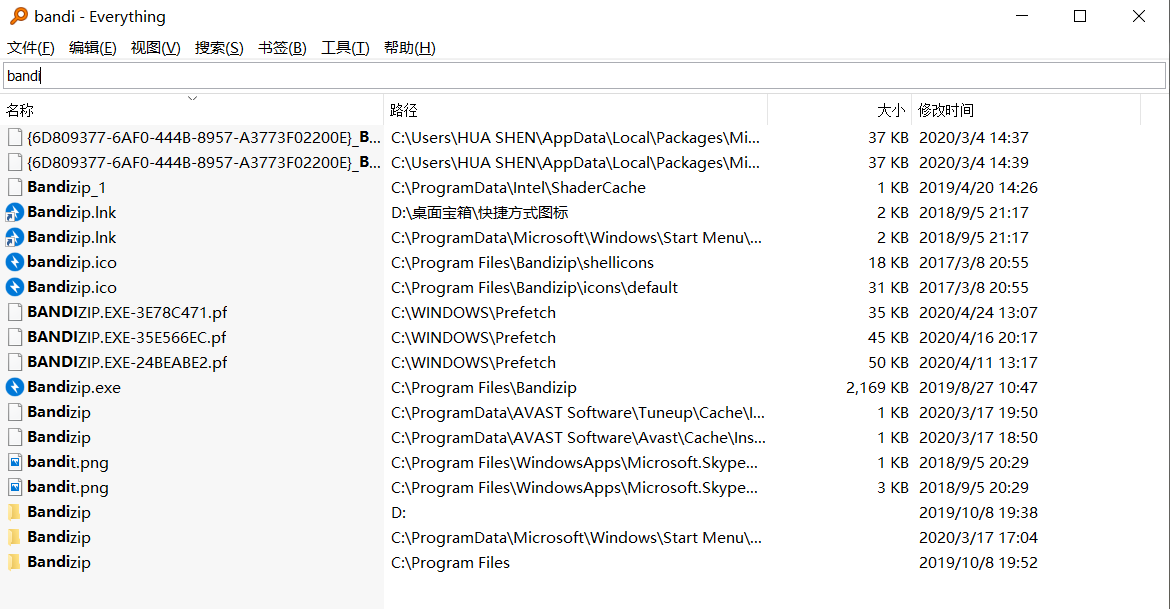Click path C:\ProgramData\Intel\ShaderCache

pos(519,187)
